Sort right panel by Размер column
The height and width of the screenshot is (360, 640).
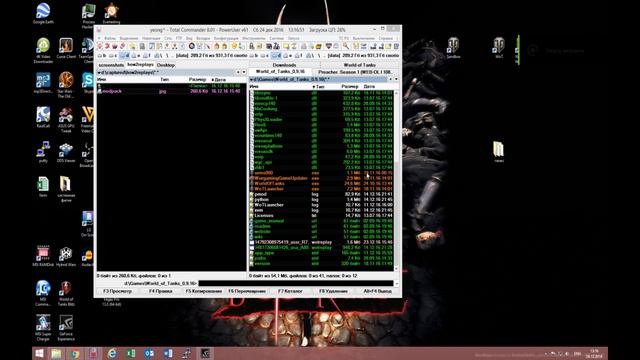[x=350, y=87]
